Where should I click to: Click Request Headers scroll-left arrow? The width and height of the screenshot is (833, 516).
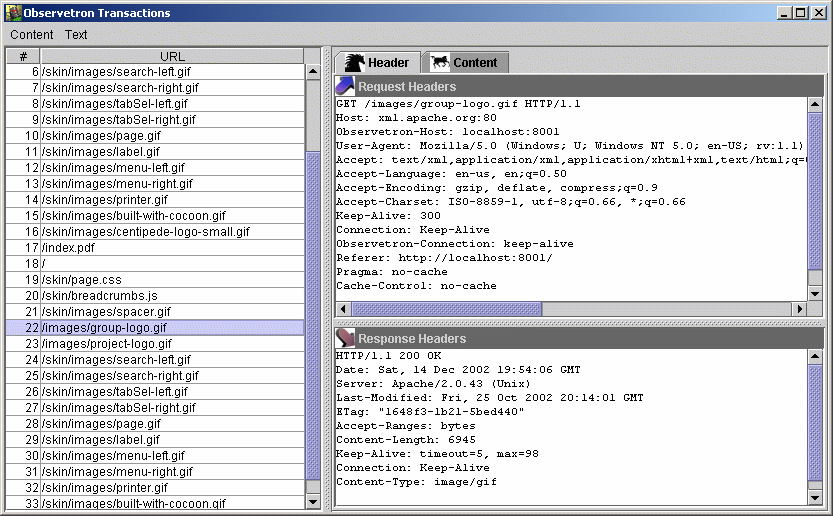343,309
